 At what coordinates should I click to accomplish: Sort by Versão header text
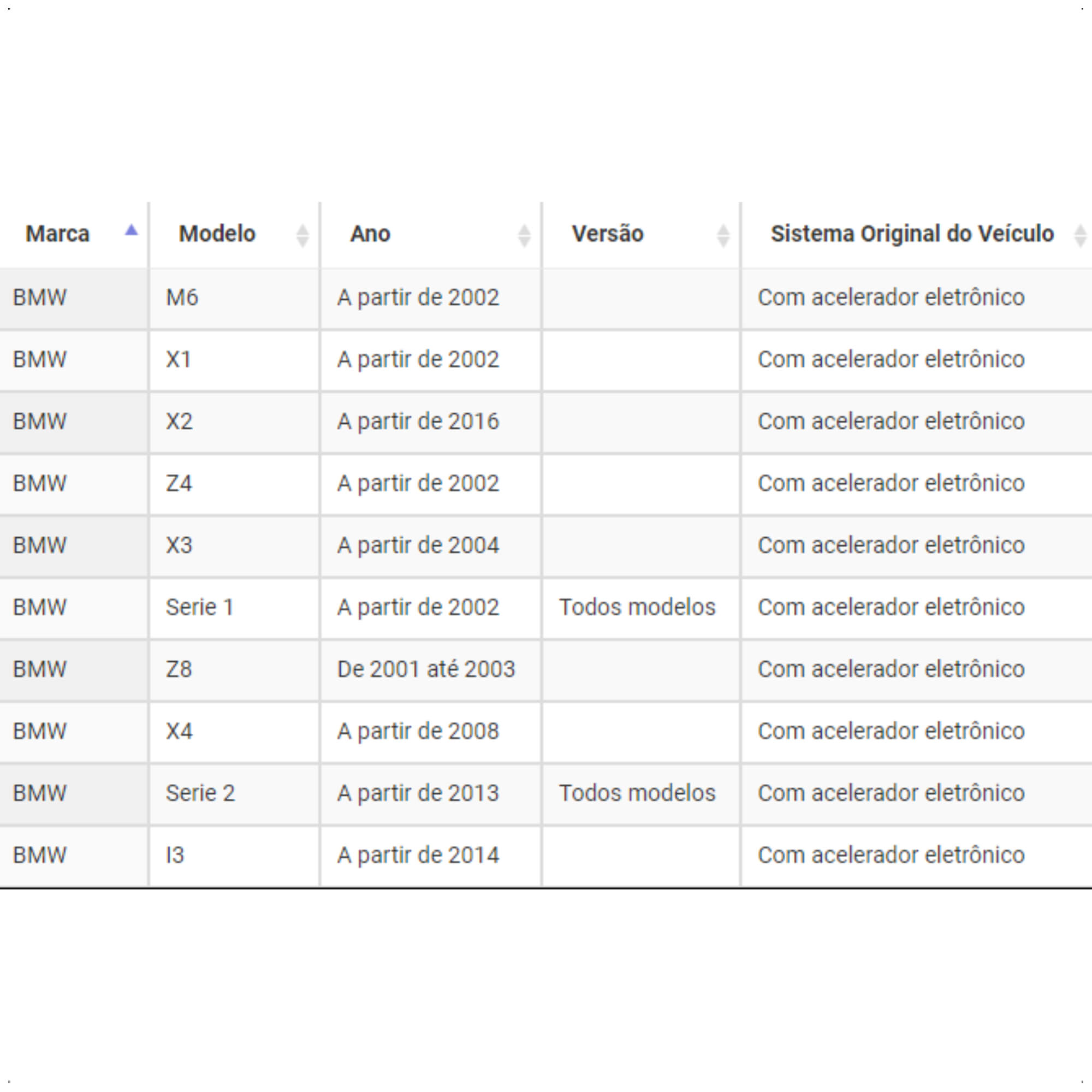pyautogui.click(x=608, y=234)
